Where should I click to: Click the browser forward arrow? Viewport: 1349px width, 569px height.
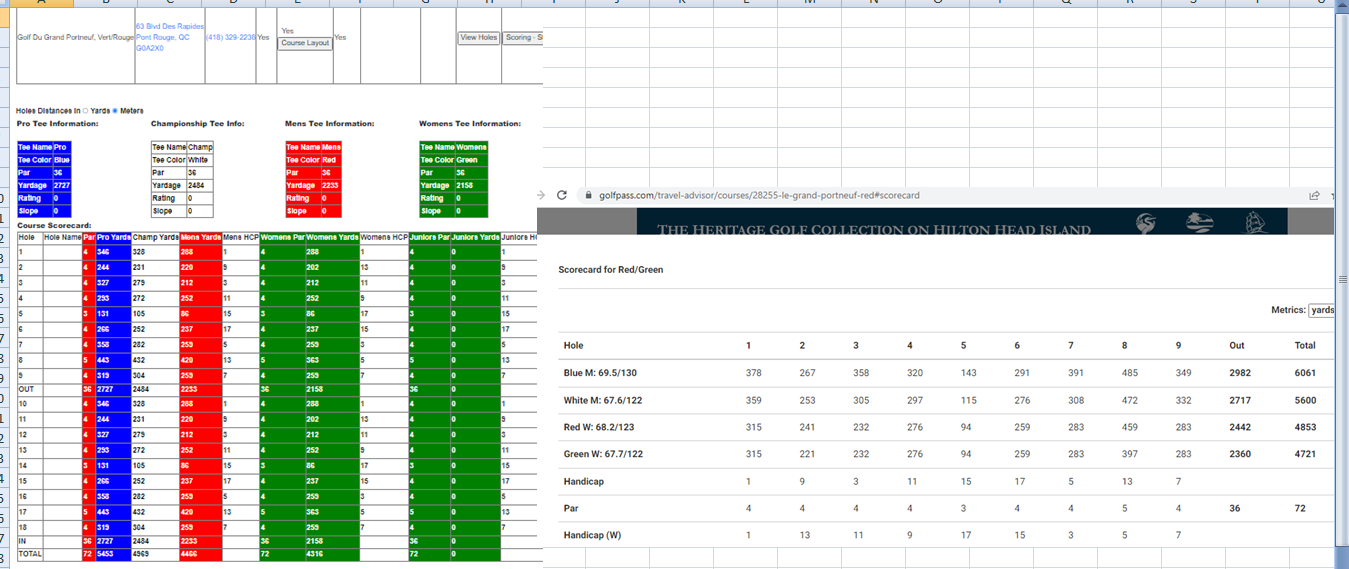point(541,195)
